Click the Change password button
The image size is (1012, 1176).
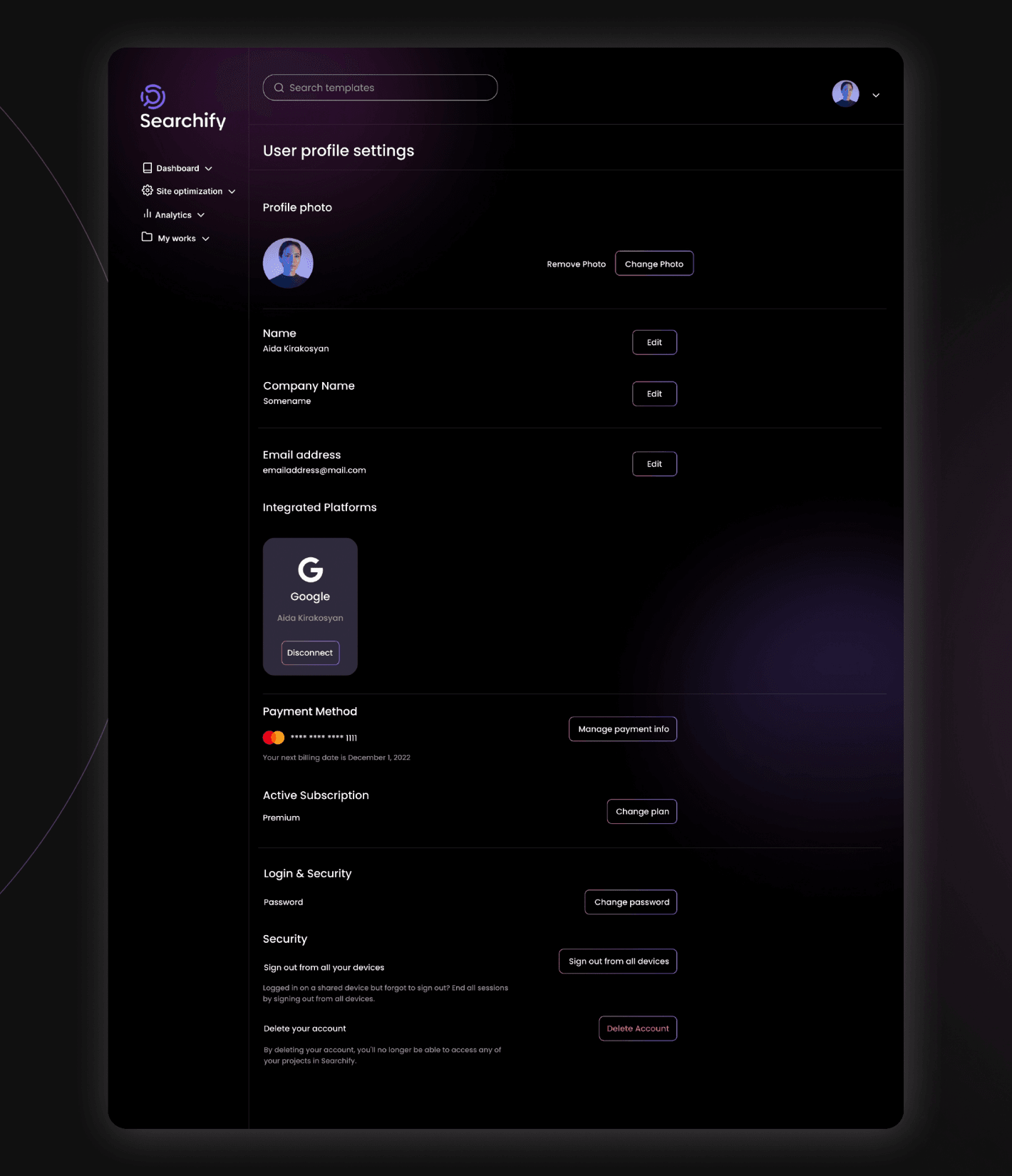(631, 902)
